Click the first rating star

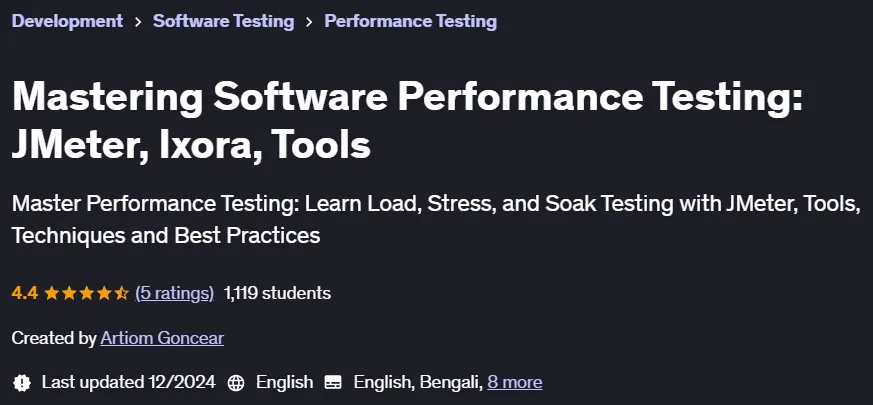(52, 293)
